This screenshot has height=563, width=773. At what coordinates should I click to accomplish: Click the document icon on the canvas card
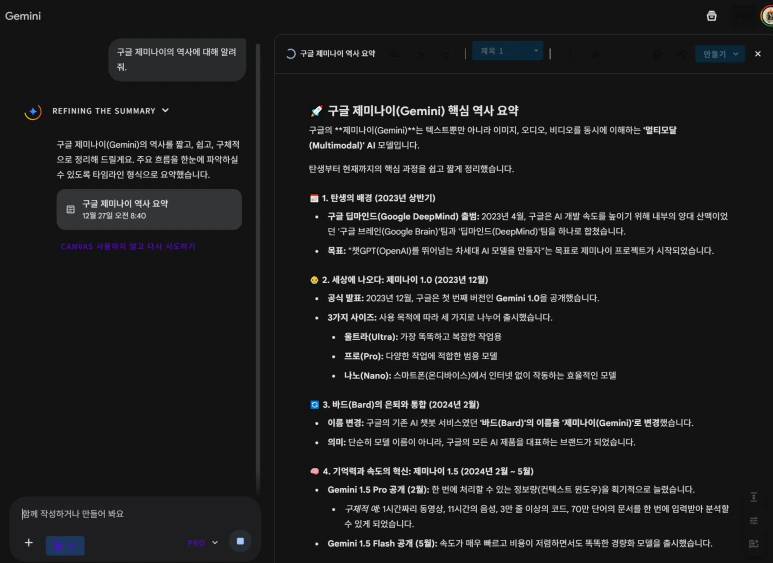(70, 210)
